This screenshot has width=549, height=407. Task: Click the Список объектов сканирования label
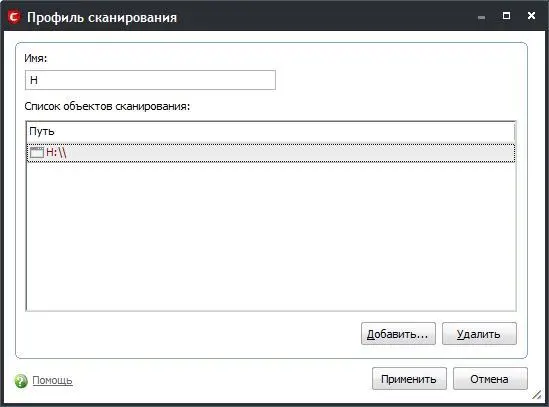[107, 106]
